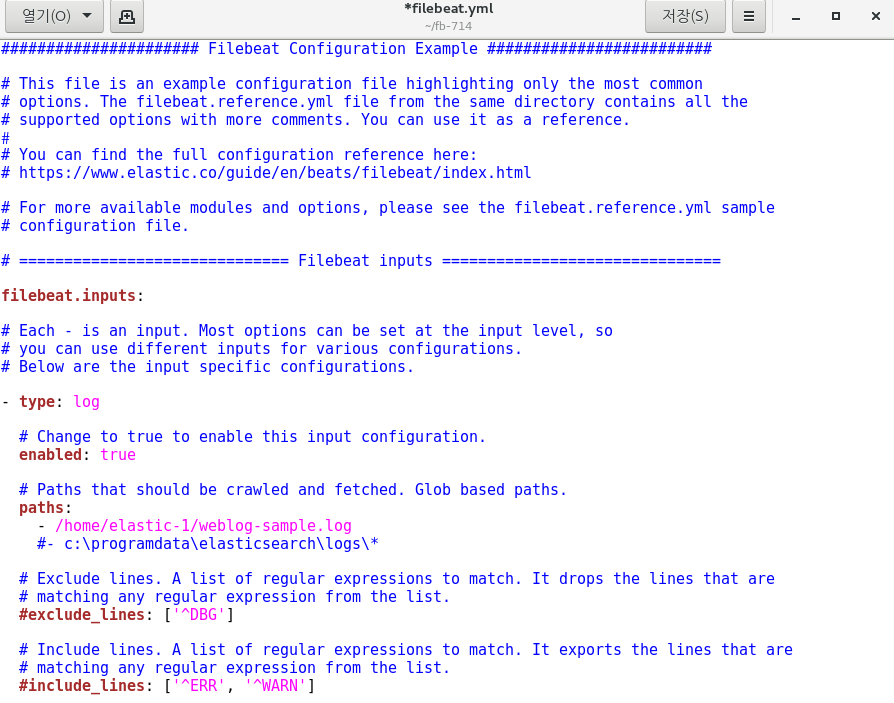Image resolution: width=894 pixels, height=703 pixels.
Task: Maximize the gedit window
Action: click(836, 17)
